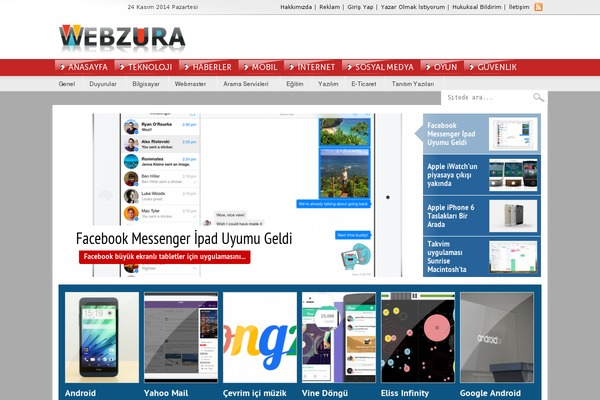This screenshot has height=400, width=600.
Task: Select Tanıtım Yazıları submenu item
Action: pos(412,84)
